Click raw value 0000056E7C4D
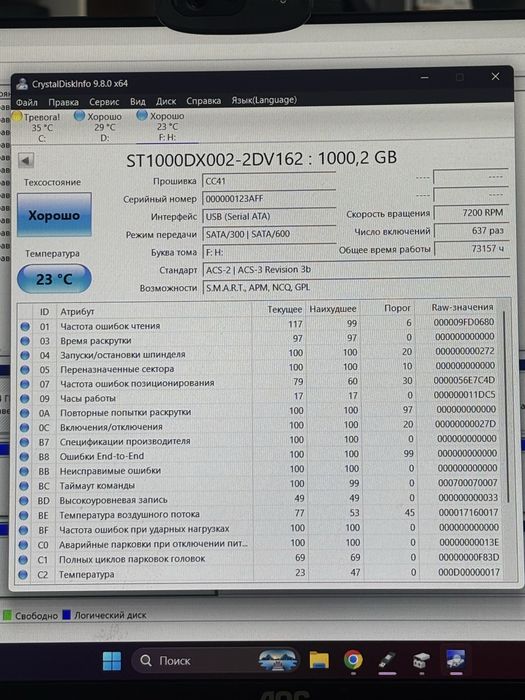 tap(464, 380)
